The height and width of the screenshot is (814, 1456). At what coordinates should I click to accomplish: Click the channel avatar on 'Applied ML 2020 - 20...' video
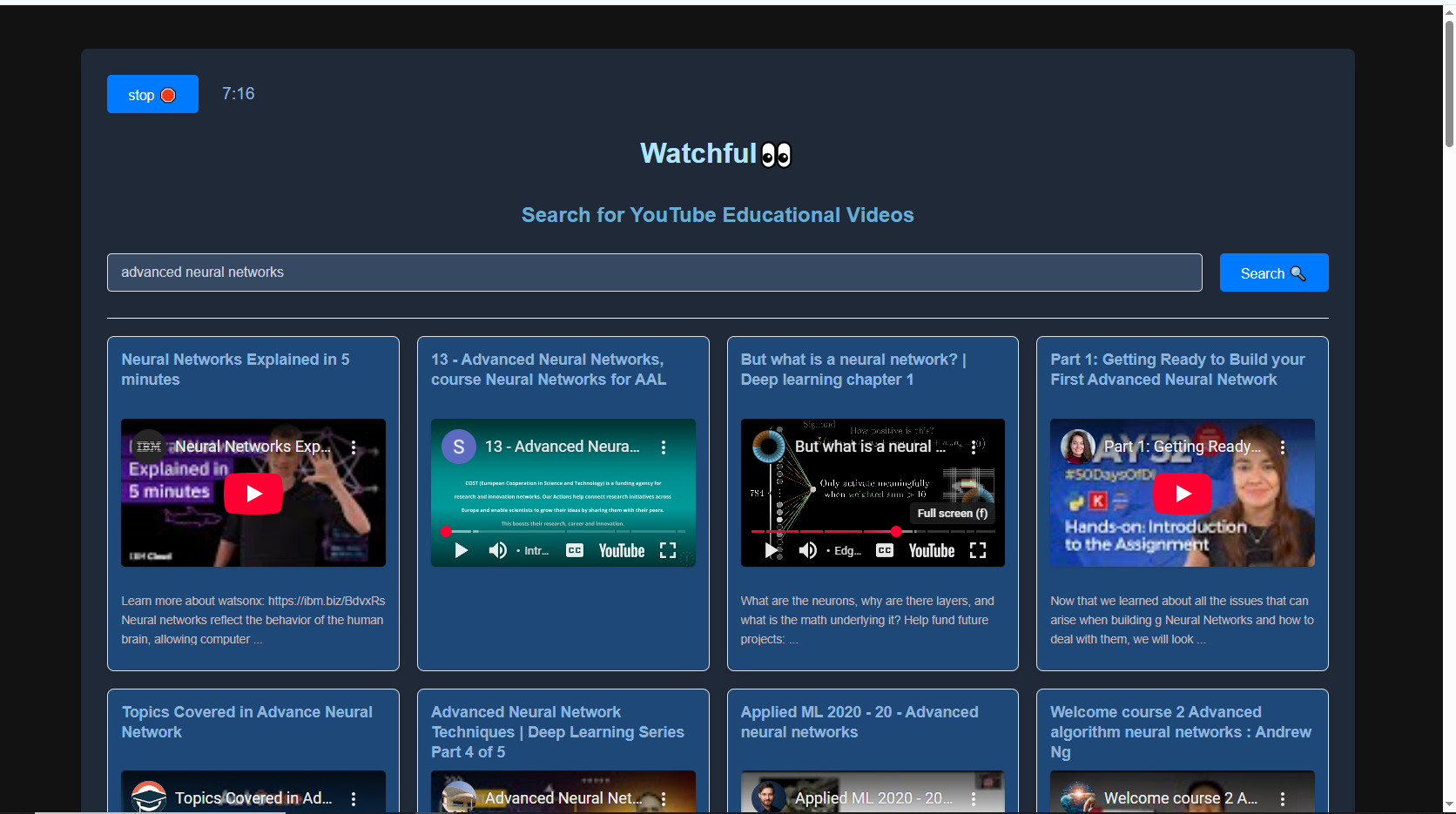(769, 797)
